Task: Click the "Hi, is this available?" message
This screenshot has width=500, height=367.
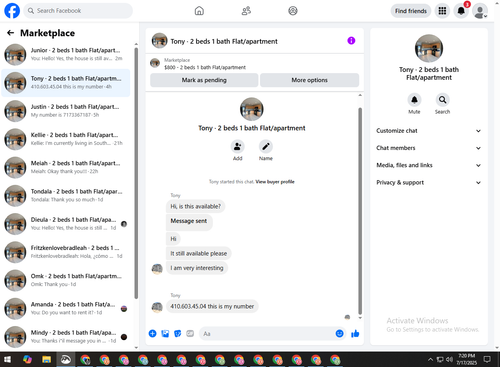Action: coord(196,206)
